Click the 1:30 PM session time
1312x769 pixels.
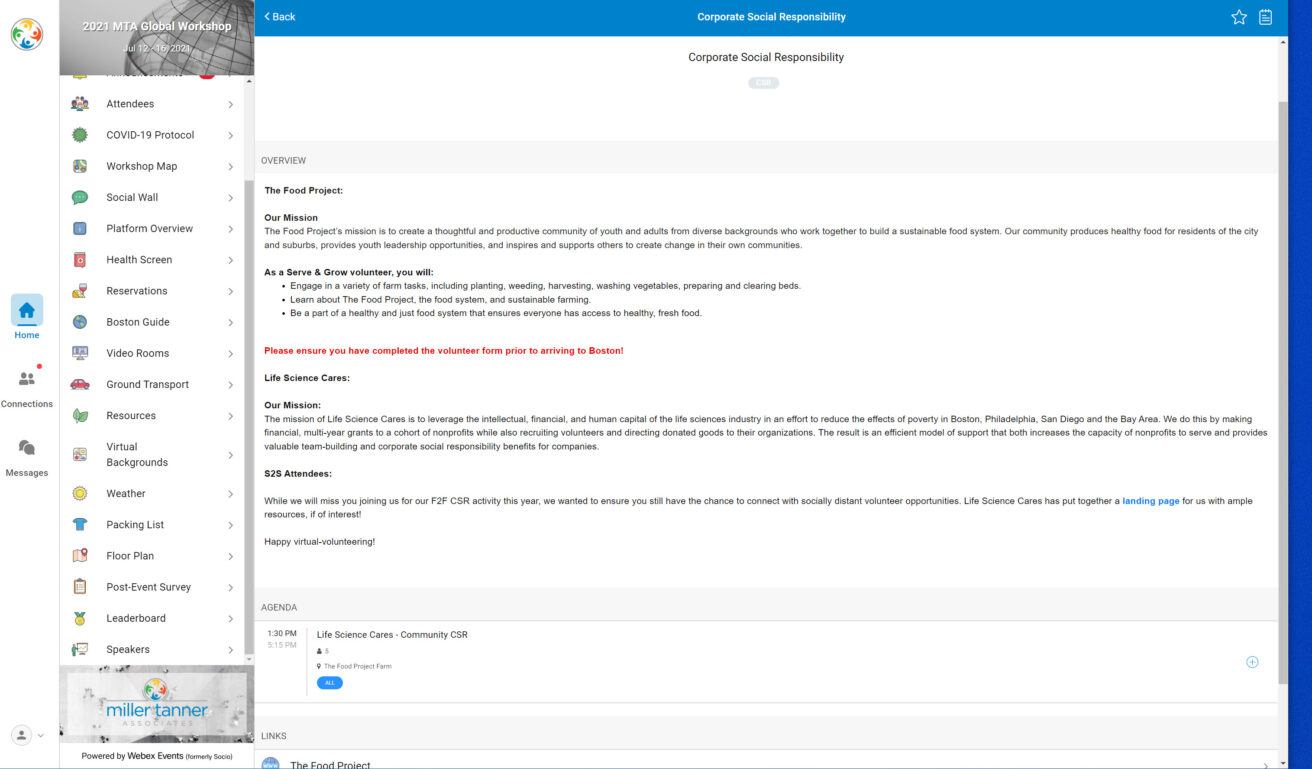(282, 633)
